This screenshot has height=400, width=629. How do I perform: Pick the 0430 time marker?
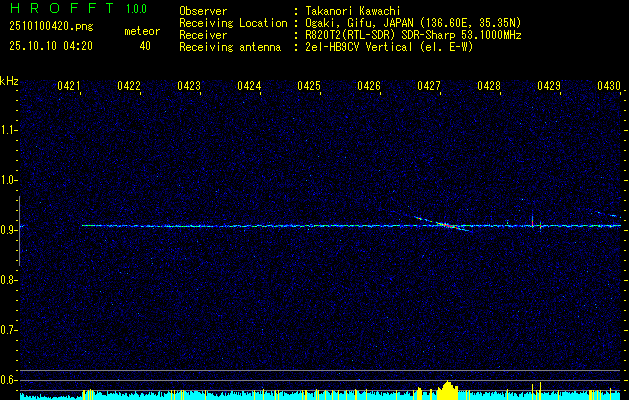tap(609, 87)
